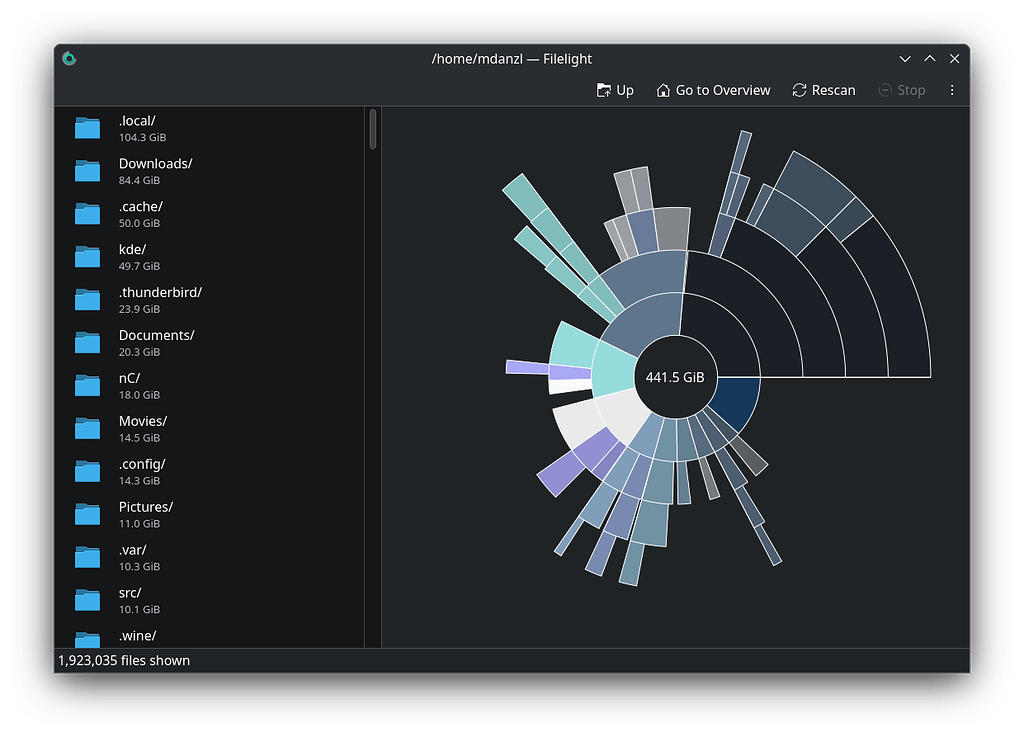Select the Documents/ entry in the sidebar

[x=157, y=343]
